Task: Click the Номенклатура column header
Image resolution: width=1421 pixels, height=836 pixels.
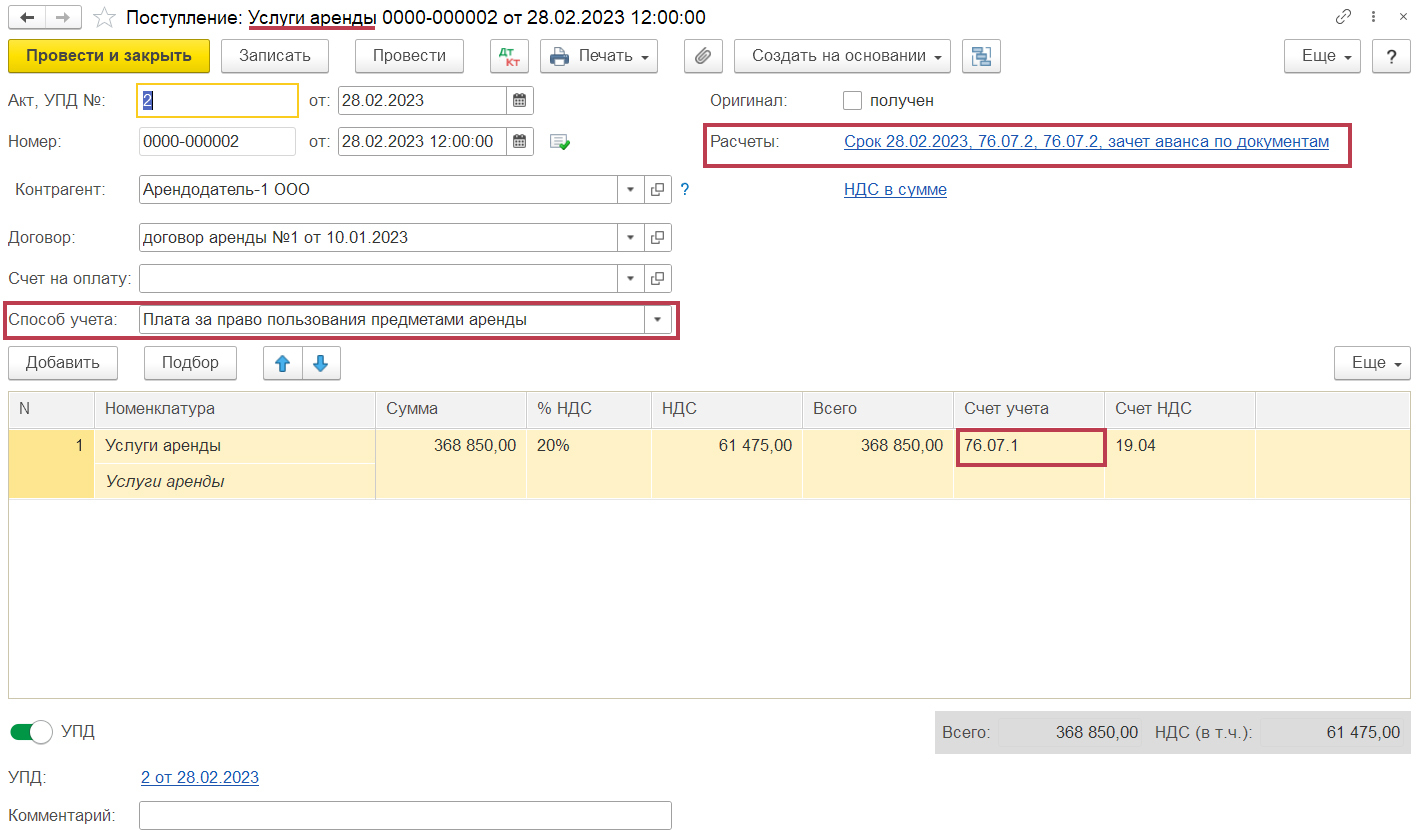Action: (x=235, y=409)
